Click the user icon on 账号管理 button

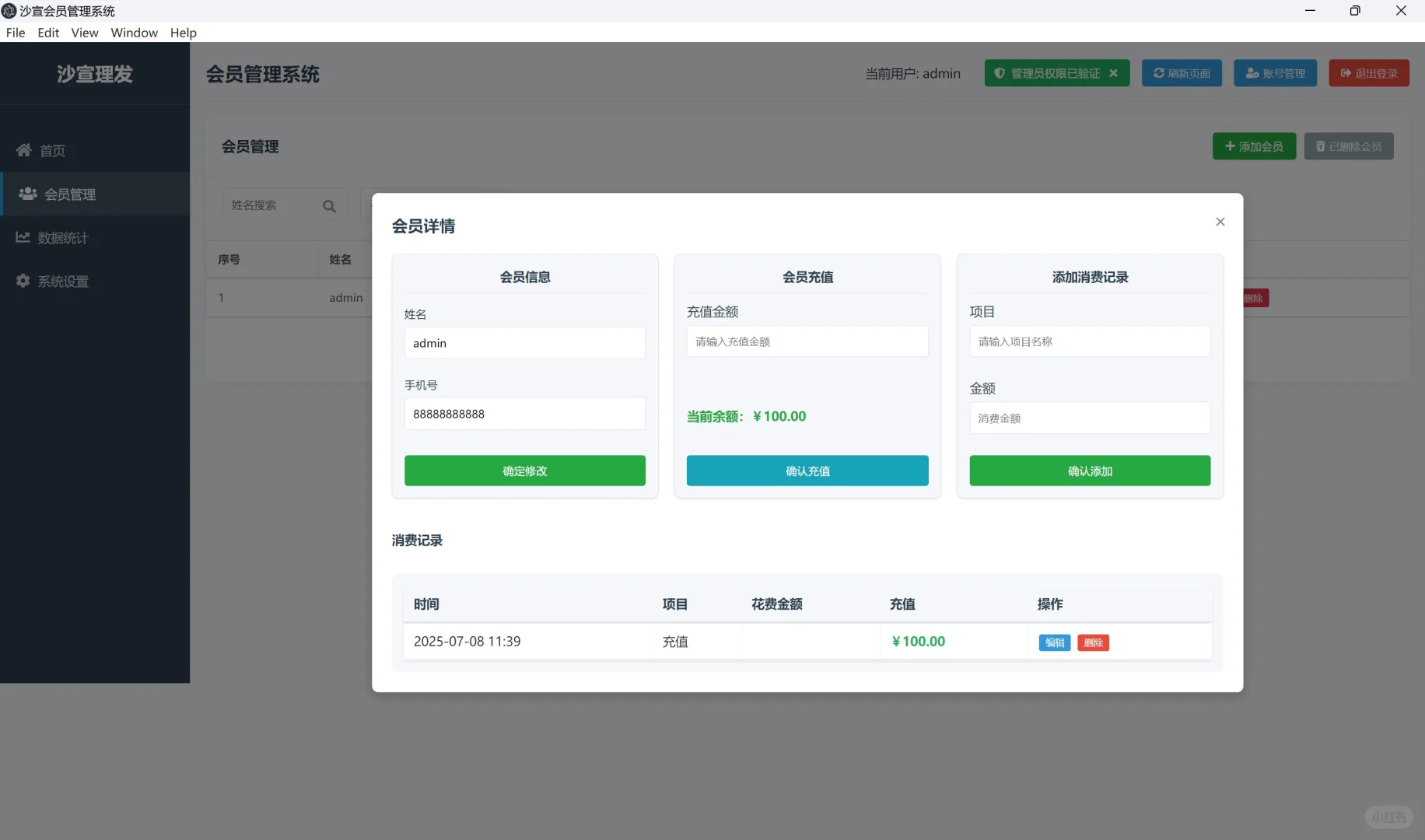click(x=1252, y=72)
